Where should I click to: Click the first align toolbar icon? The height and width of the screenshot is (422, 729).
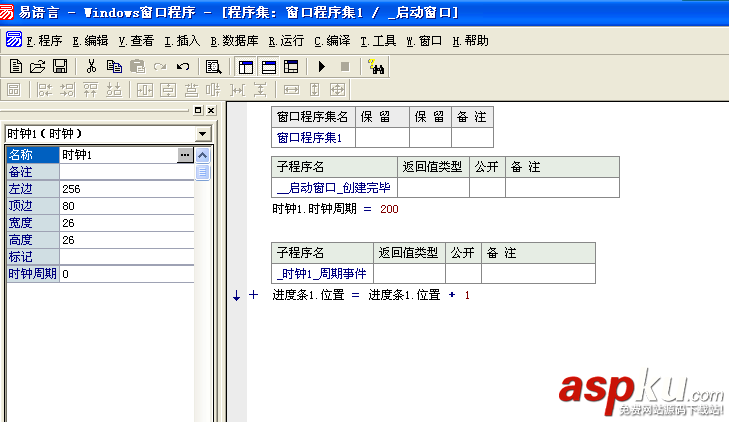[x=14, y=90]
